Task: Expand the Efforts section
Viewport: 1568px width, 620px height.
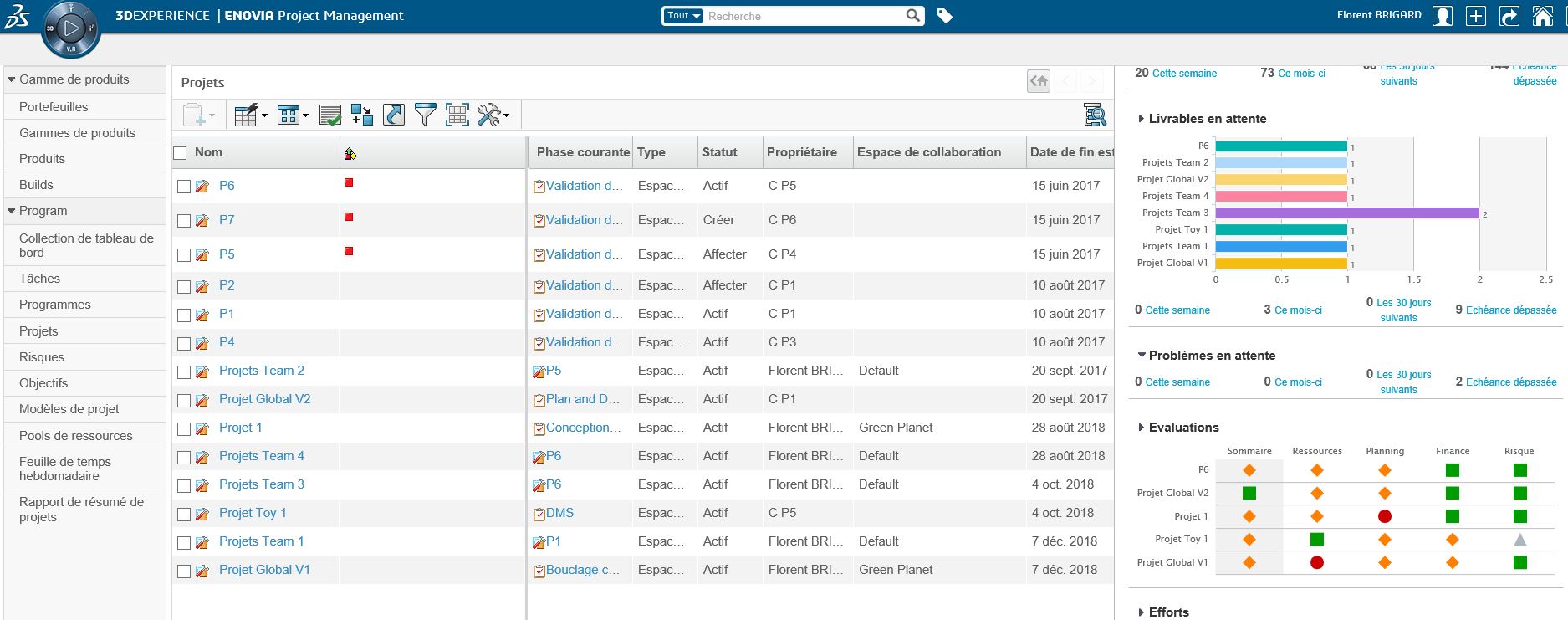Action: 1142,612
